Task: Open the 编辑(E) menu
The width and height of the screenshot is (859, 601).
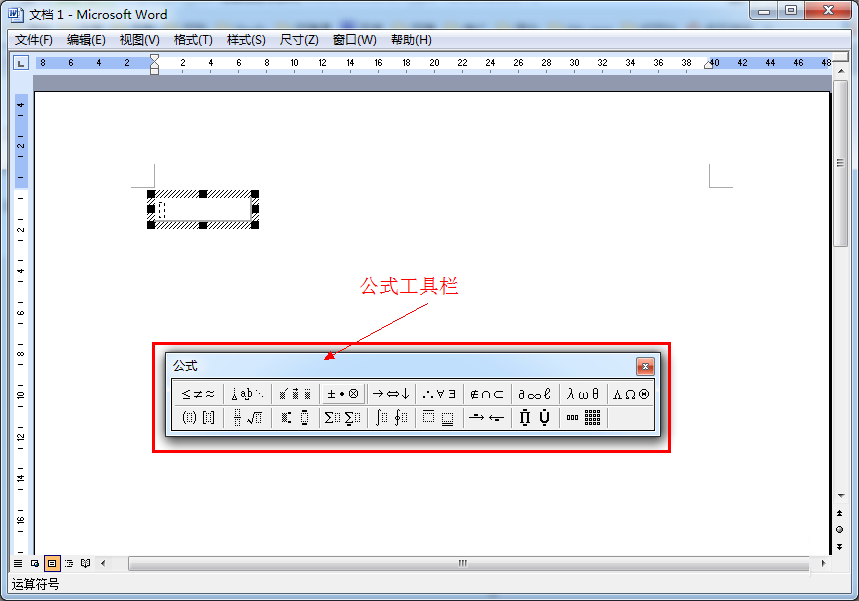Action: 86,40
